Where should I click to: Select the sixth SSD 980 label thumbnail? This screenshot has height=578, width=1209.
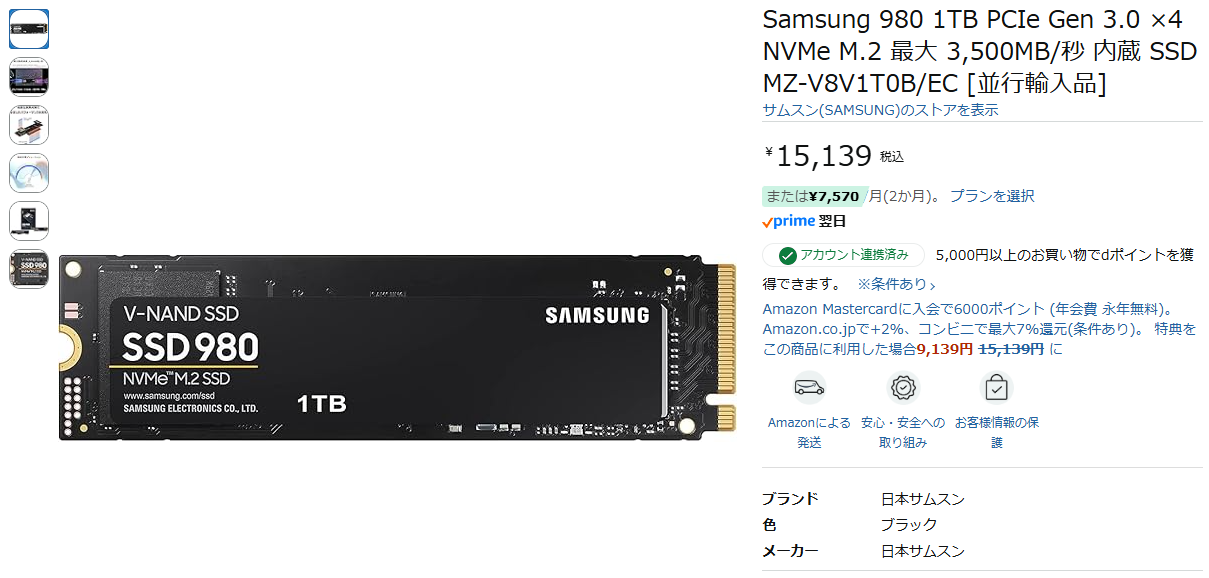tap(29, 269)
